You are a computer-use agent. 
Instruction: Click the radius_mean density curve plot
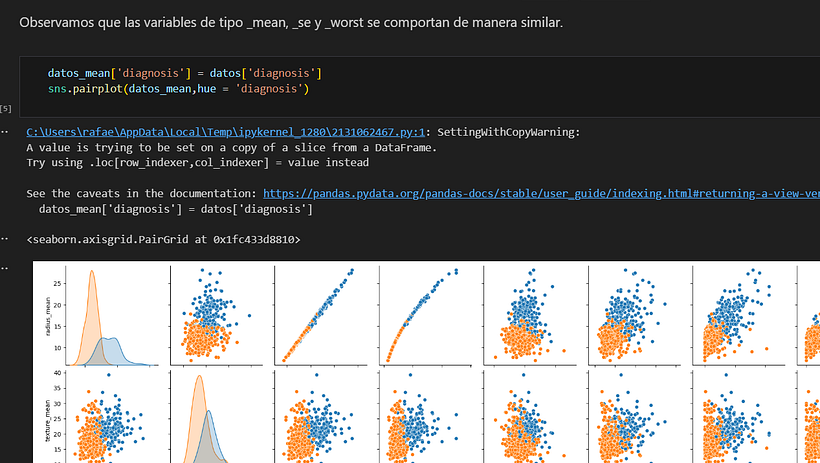point(112,315)
